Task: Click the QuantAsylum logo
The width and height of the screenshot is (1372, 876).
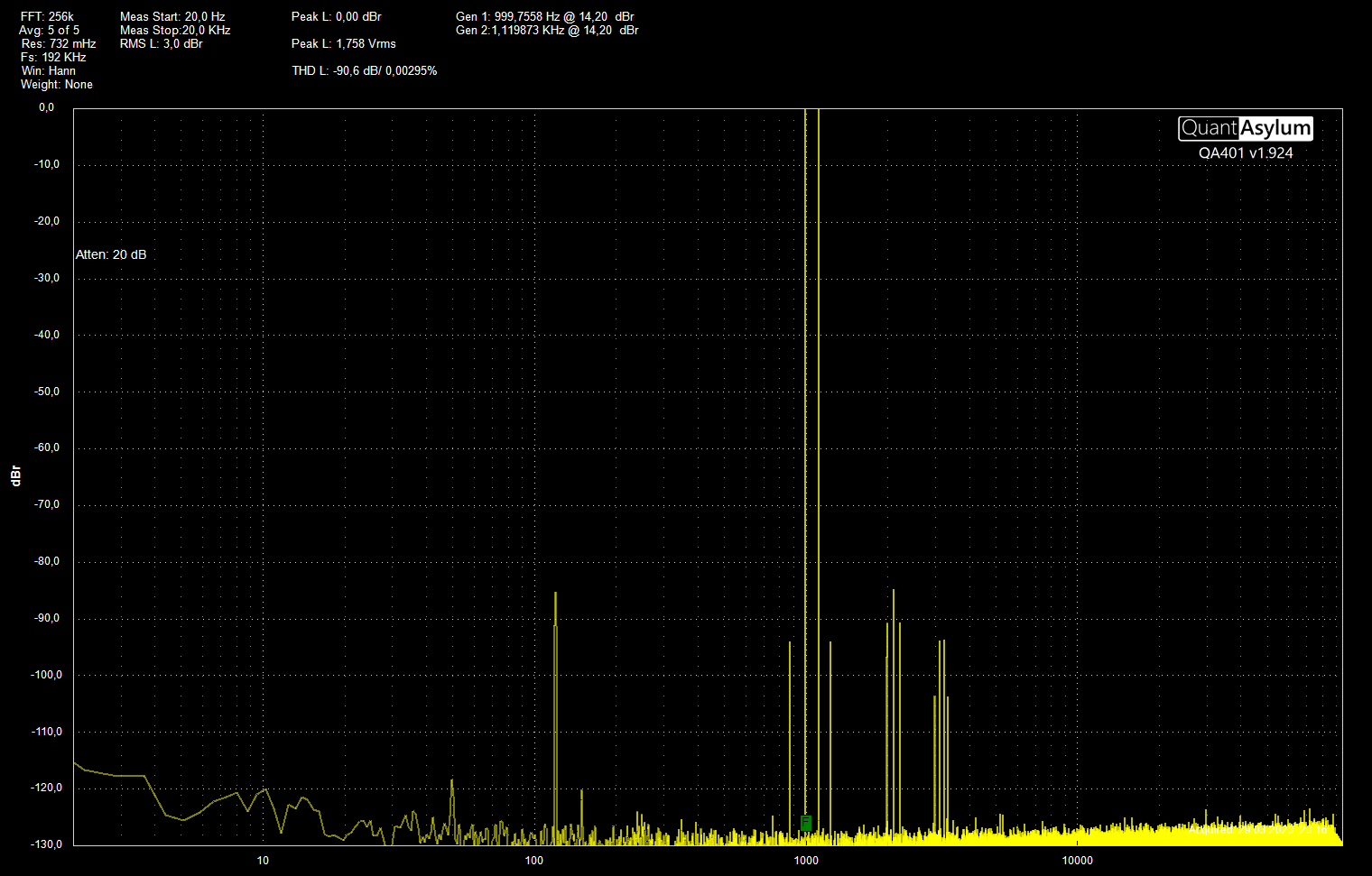Action: (x=1245, y=128)
